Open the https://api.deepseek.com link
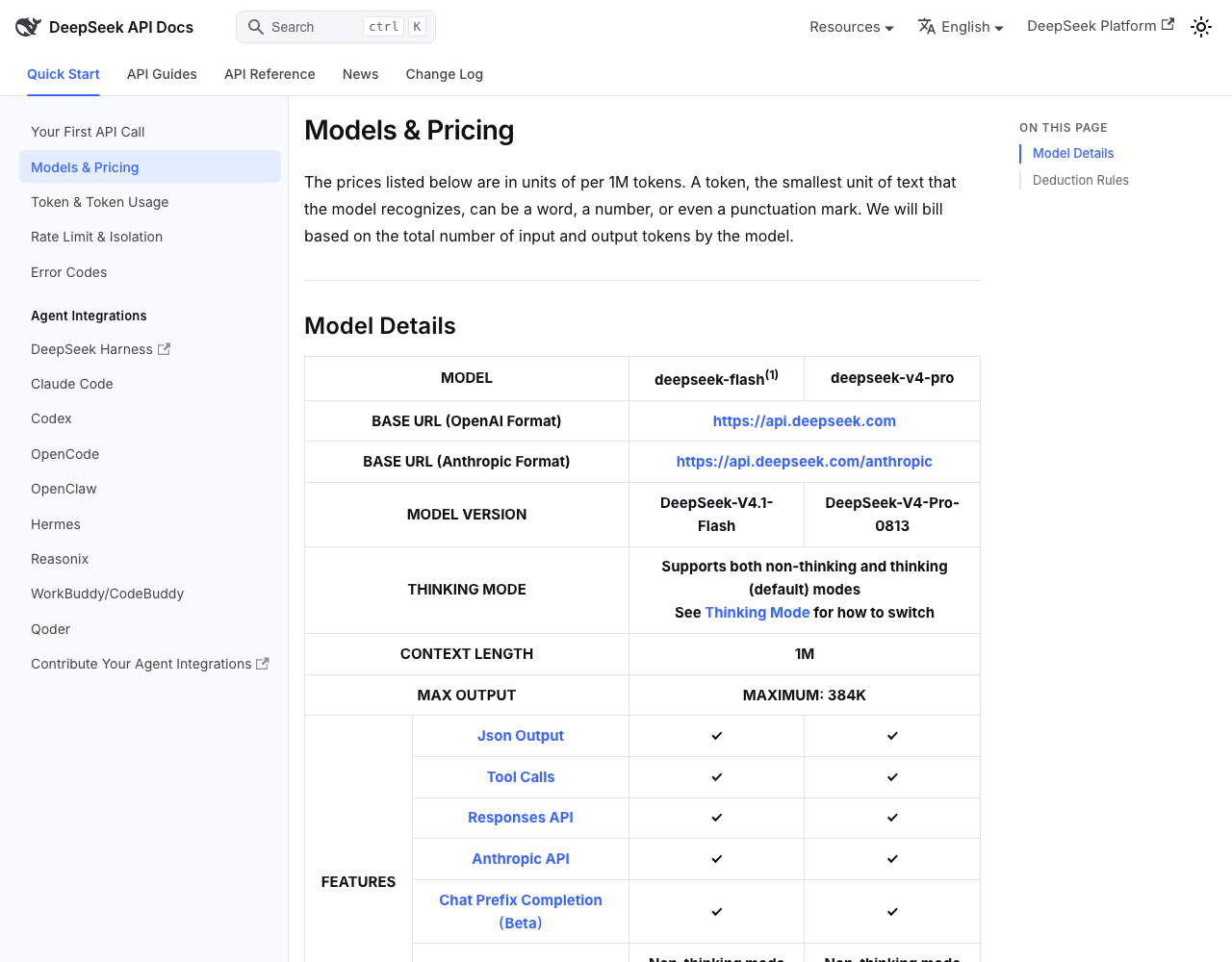 (x=805, y=420)
